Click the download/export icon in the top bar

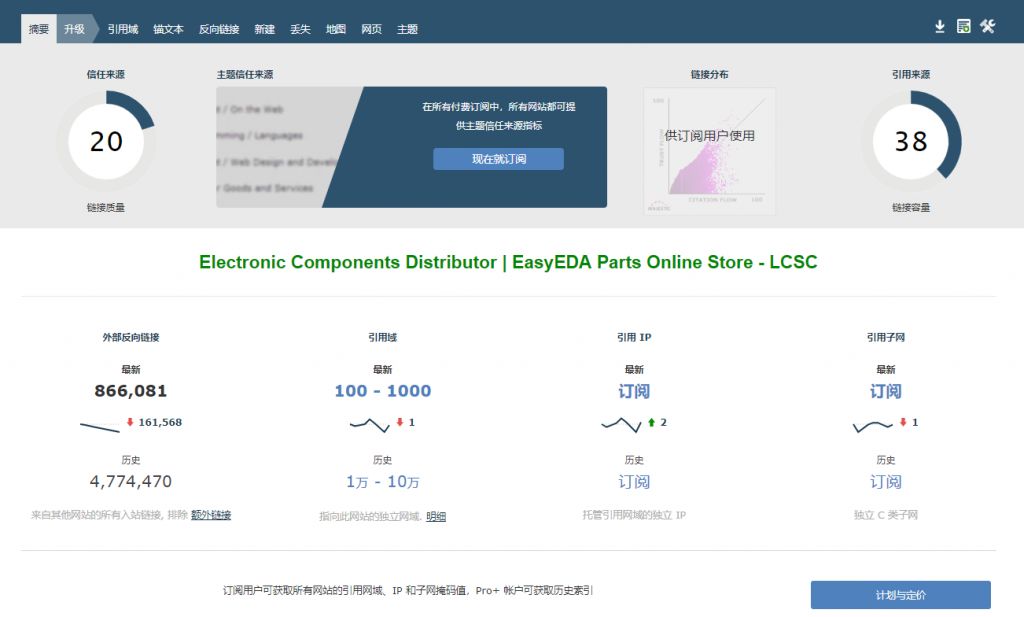(x=940, y=27)
